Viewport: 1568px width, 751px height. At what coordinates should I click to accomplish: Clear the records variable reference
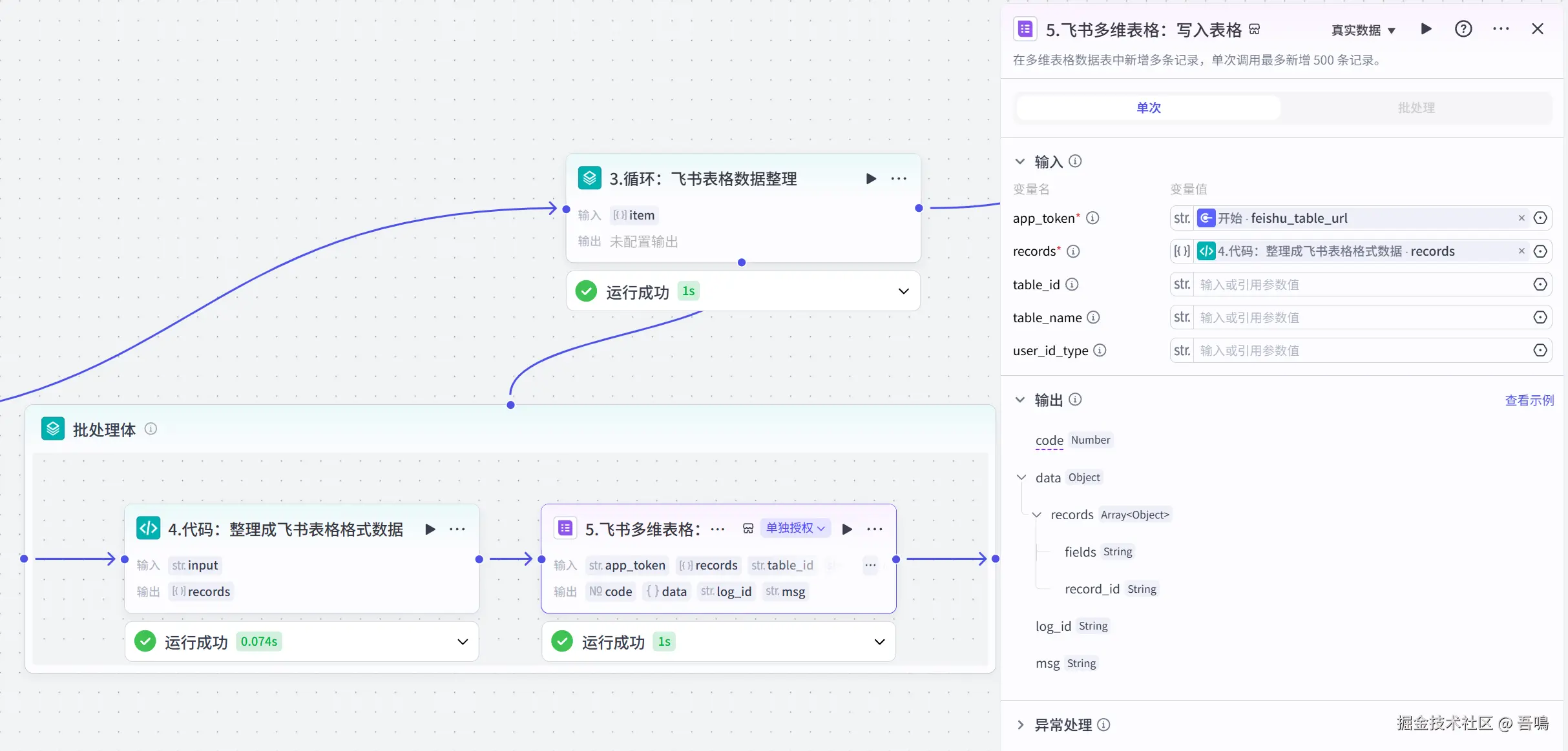(x=1521, y=251)
